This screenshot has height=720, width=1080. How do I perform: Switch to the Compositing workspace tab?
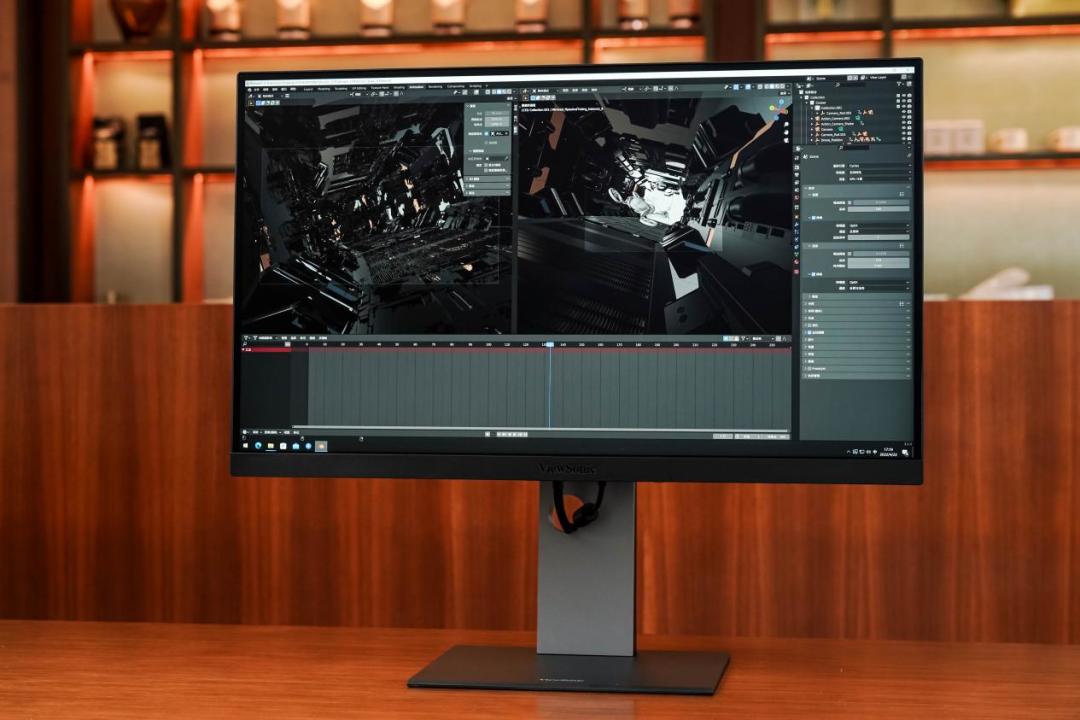[456, 87]
